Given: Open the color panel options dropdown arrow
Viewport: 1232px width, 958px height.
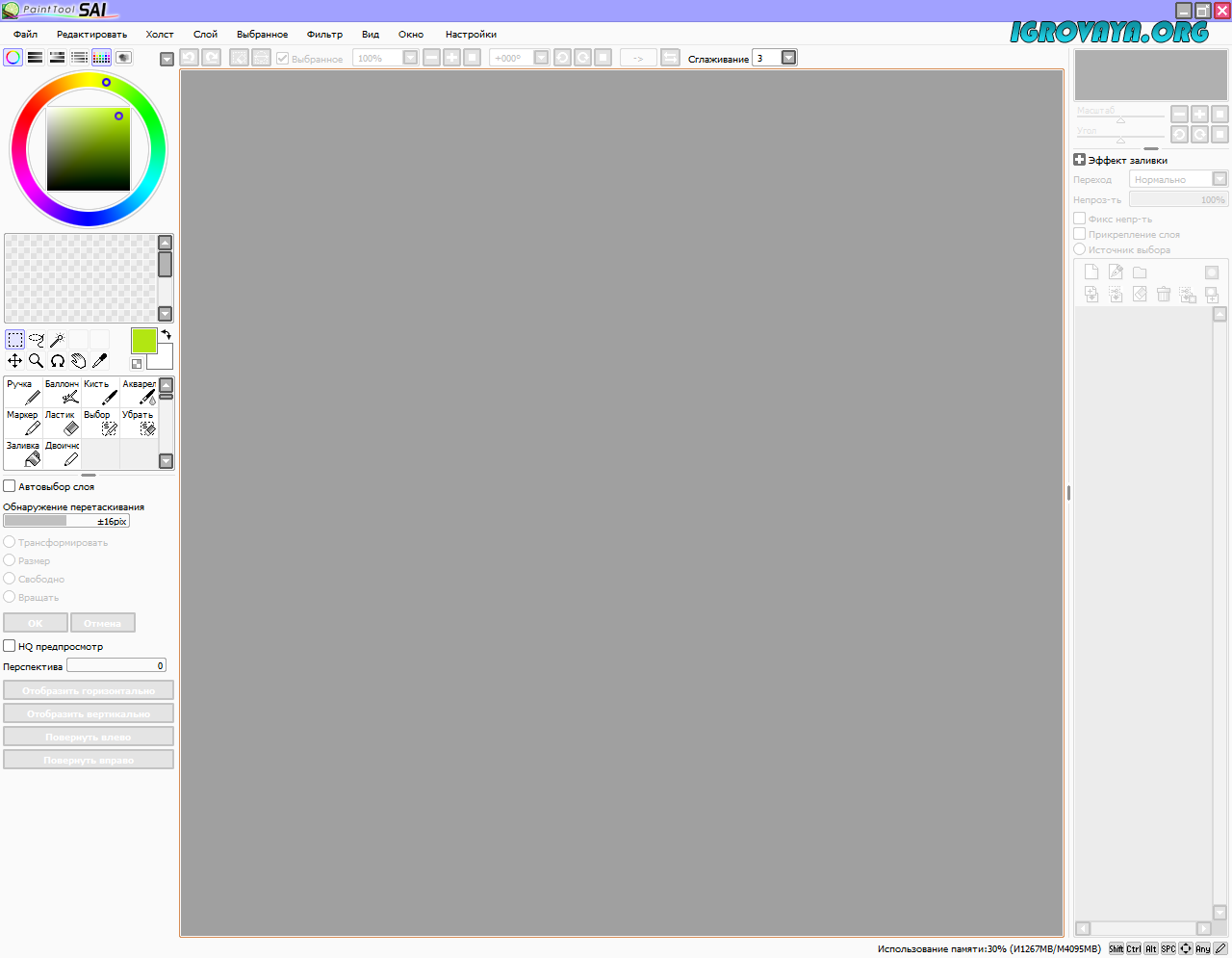Looking at the screenshot, I should pyautogui.click(x=167, y=59).
